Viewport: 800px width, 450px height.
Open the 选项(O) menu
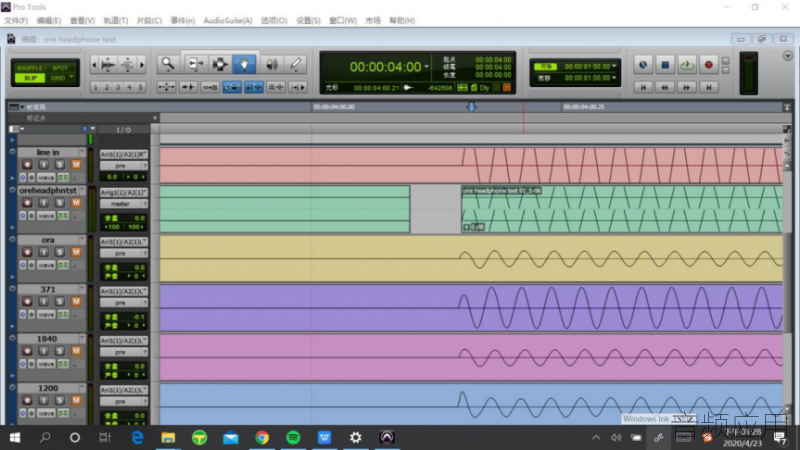click(x=274, y=20)
